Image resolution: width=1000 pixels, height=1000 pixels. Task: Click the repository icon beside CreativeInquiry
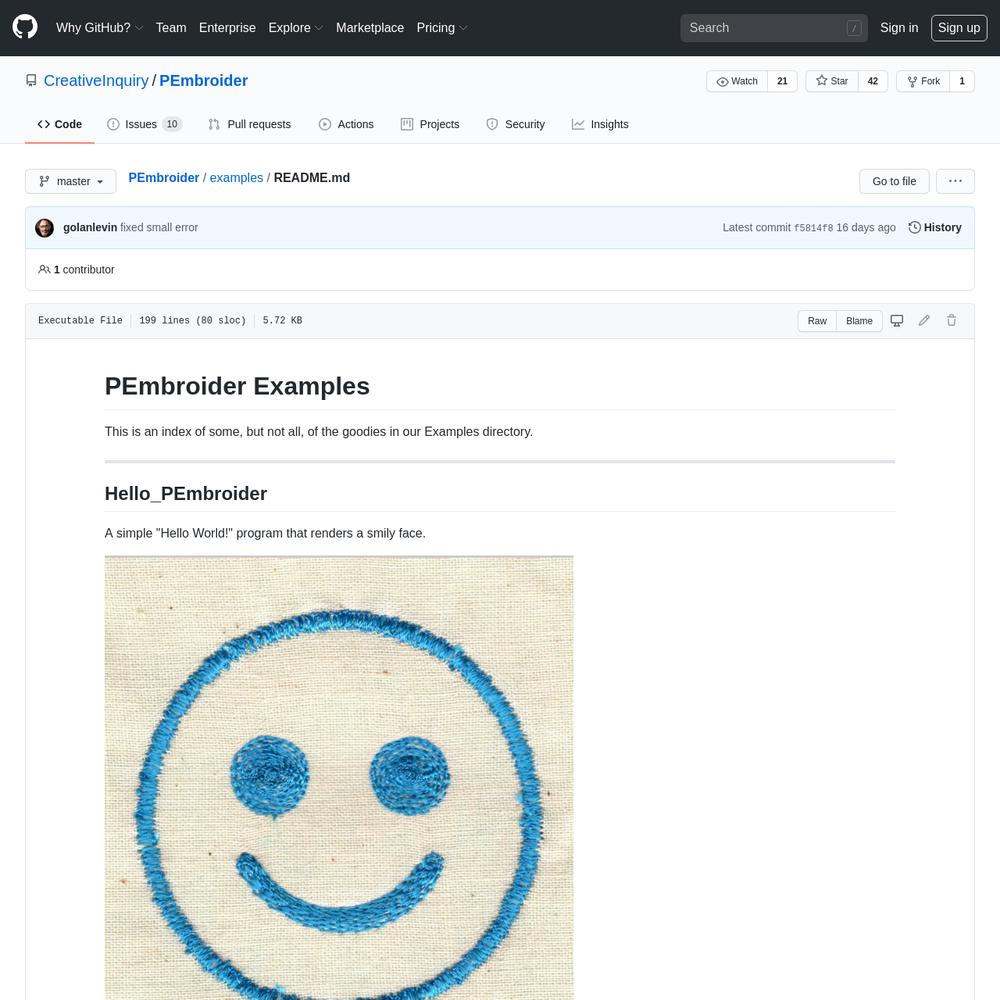[31, 80]
